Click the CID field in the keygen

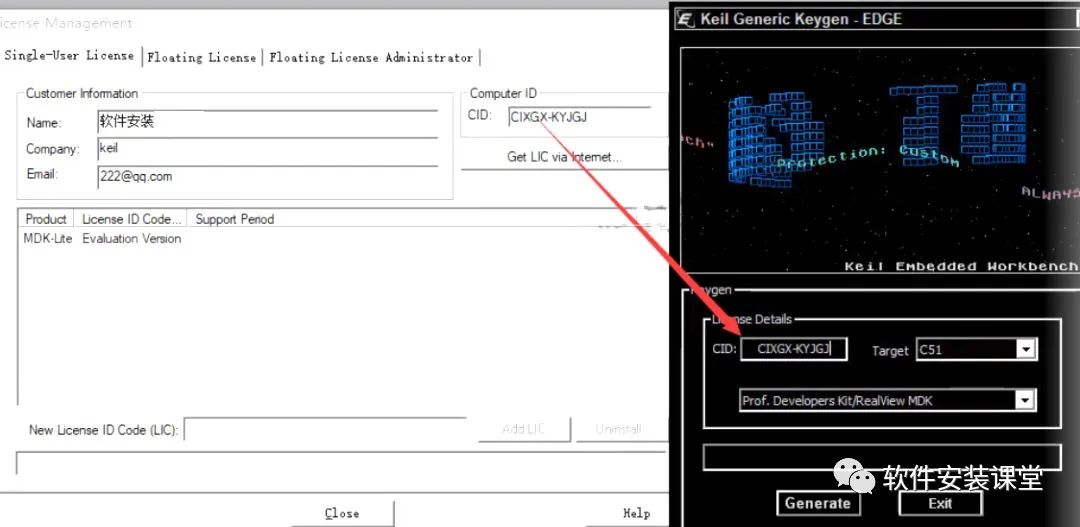[793, 349]
